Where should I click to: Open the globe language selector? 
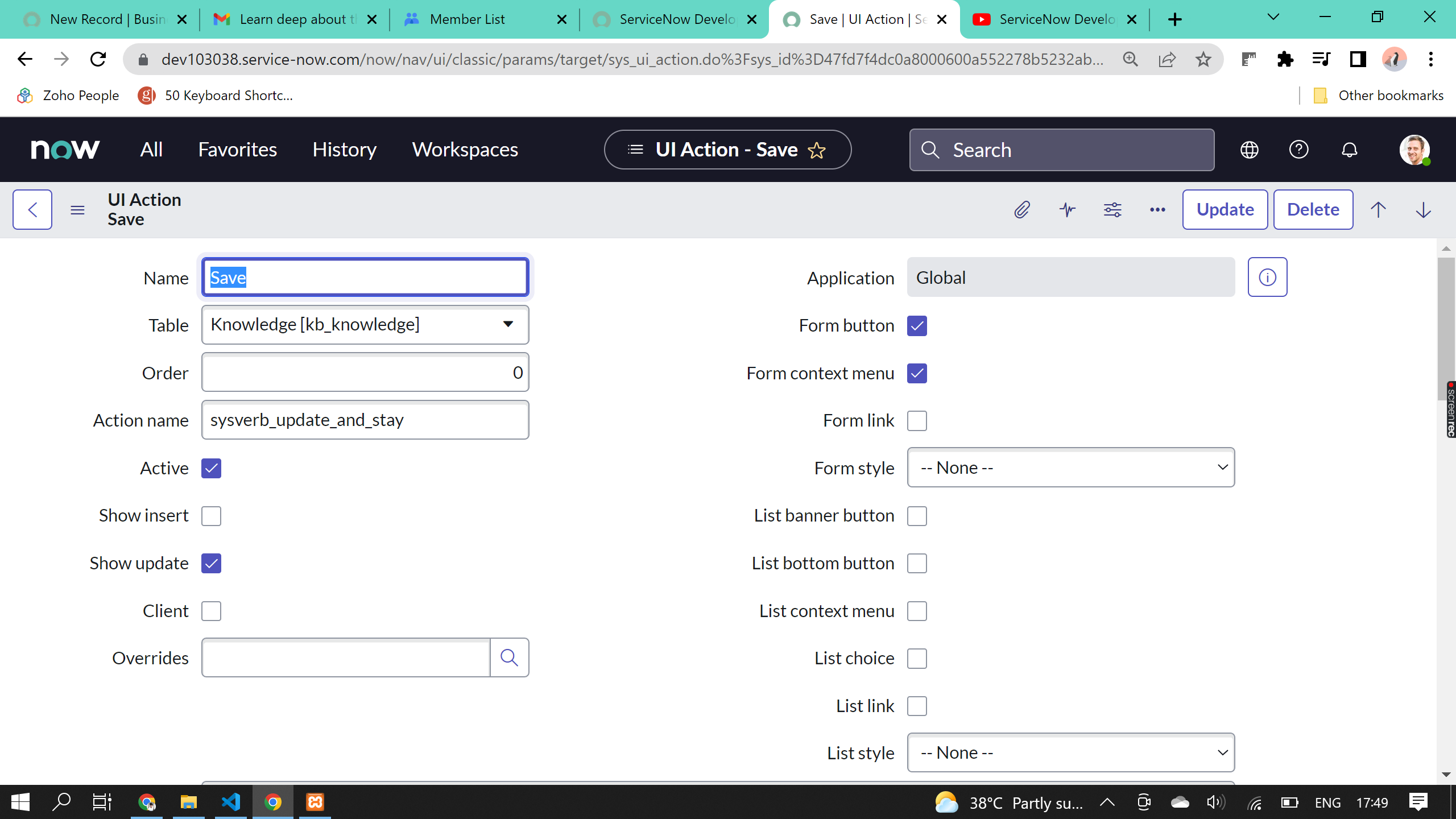coord(1249,150)
